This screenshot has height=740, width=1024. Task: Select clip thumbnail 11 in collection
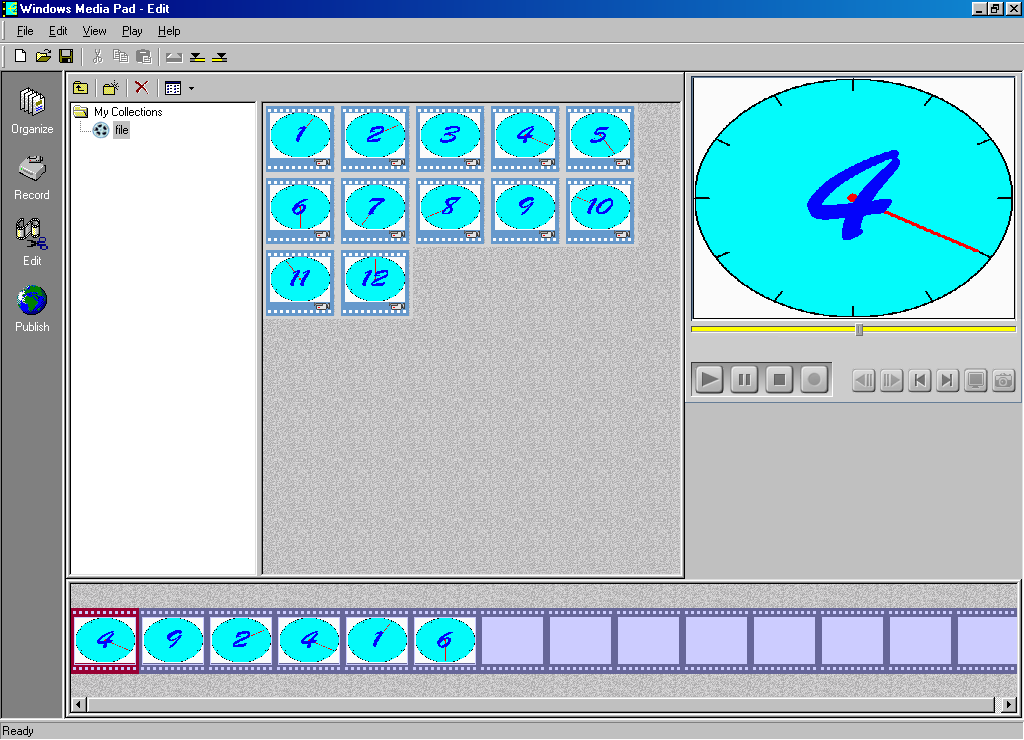point(300,283)
